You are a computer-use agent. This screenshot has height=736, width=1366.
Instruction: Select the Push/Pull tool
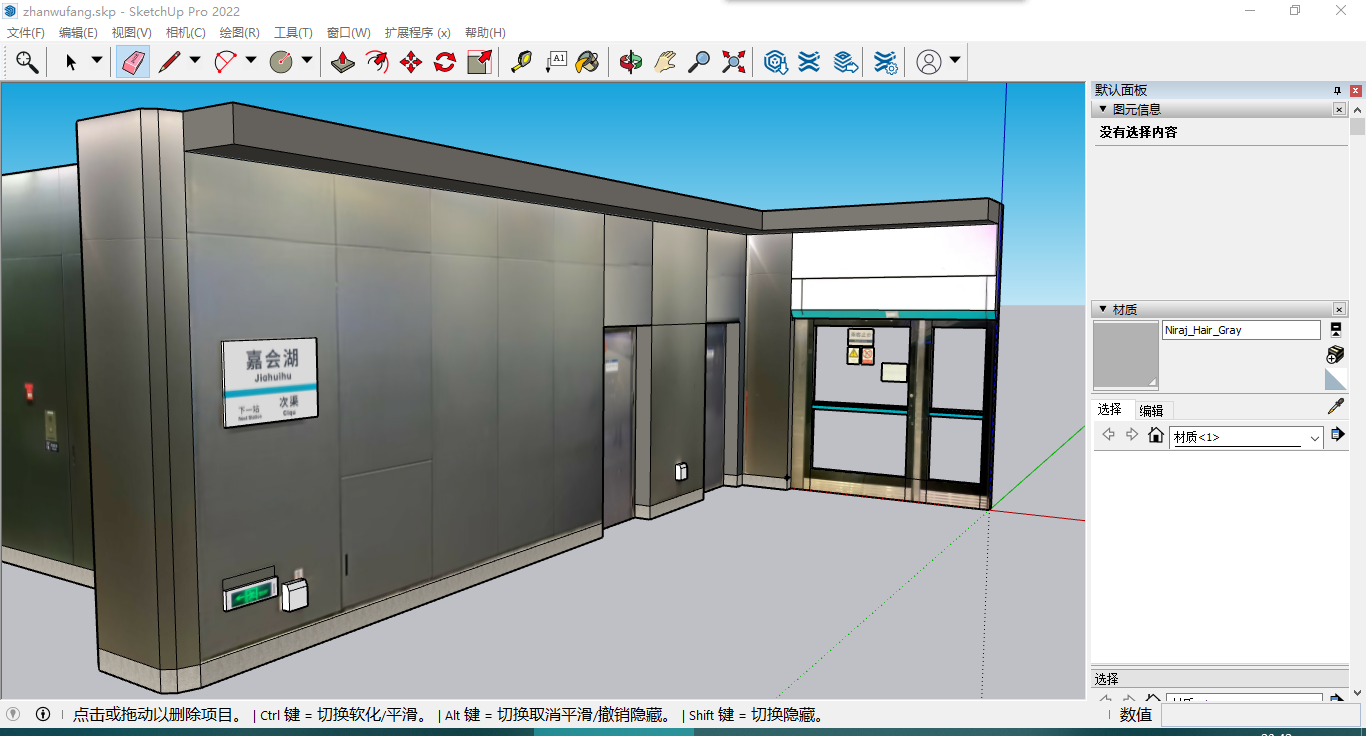click(343, 62)
